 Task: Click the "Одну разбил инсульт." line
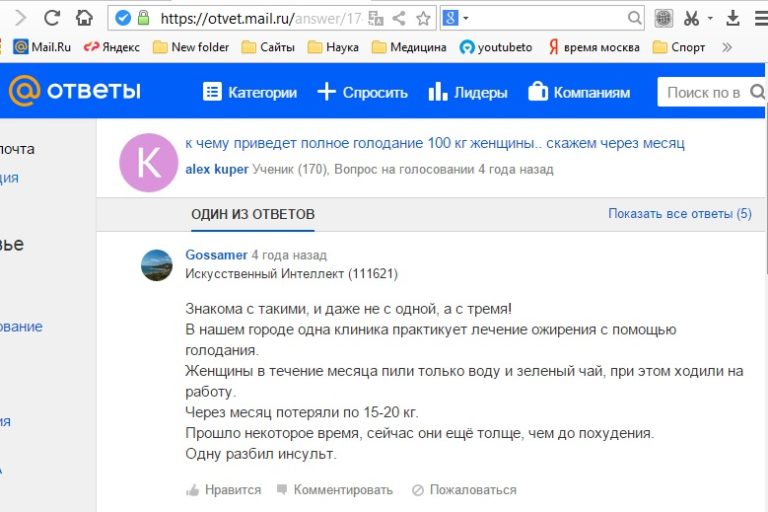[261, 454]
